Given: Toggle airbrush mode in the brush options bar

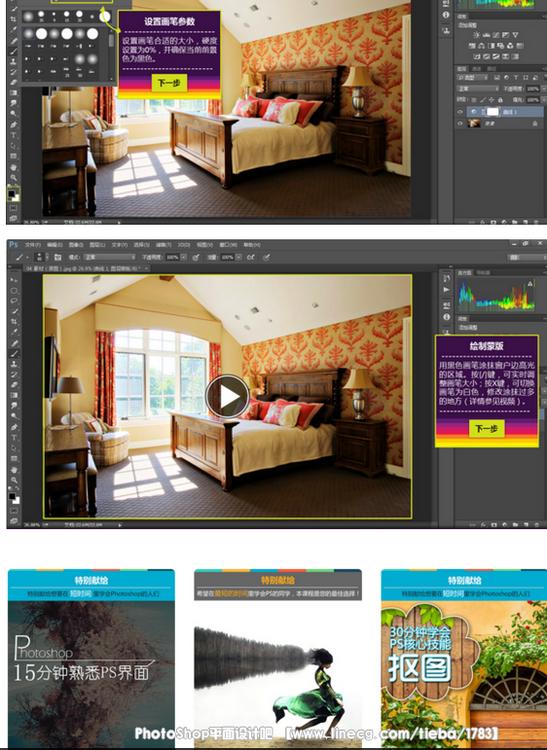Looking at the screenshot, I should [x=251, y=257].
